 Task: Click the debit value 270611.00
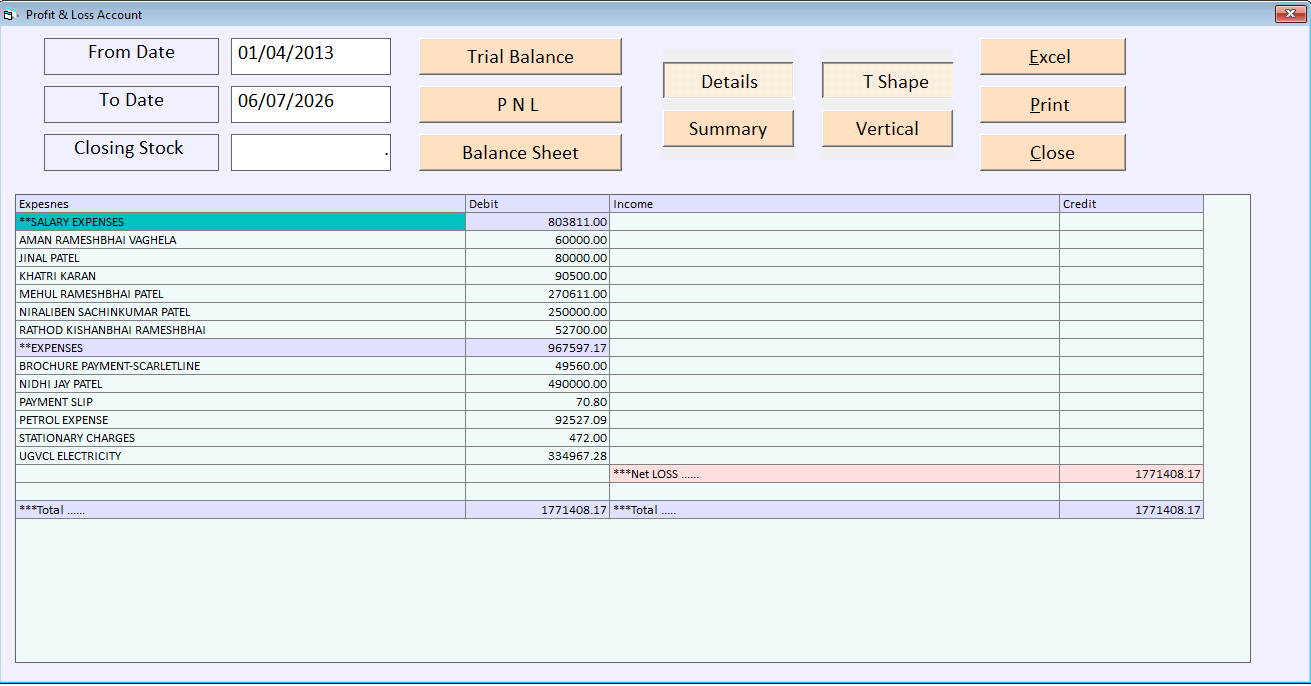pos(538,294)
